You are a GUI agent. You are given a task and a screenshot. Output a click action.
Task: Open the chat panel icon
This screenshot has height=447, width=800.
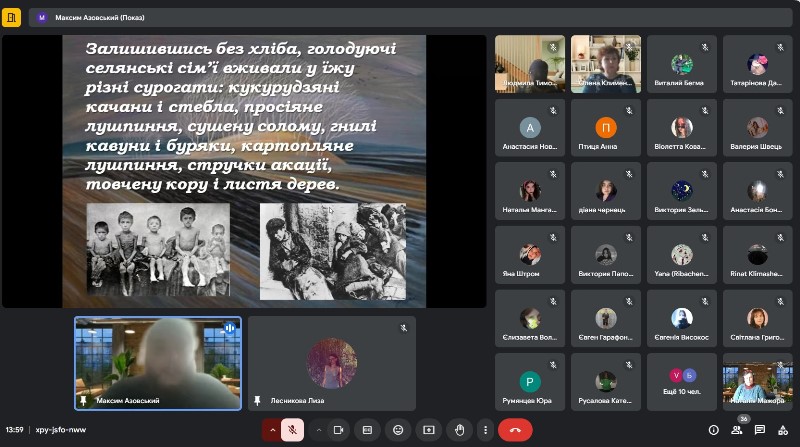click(760, 430)
